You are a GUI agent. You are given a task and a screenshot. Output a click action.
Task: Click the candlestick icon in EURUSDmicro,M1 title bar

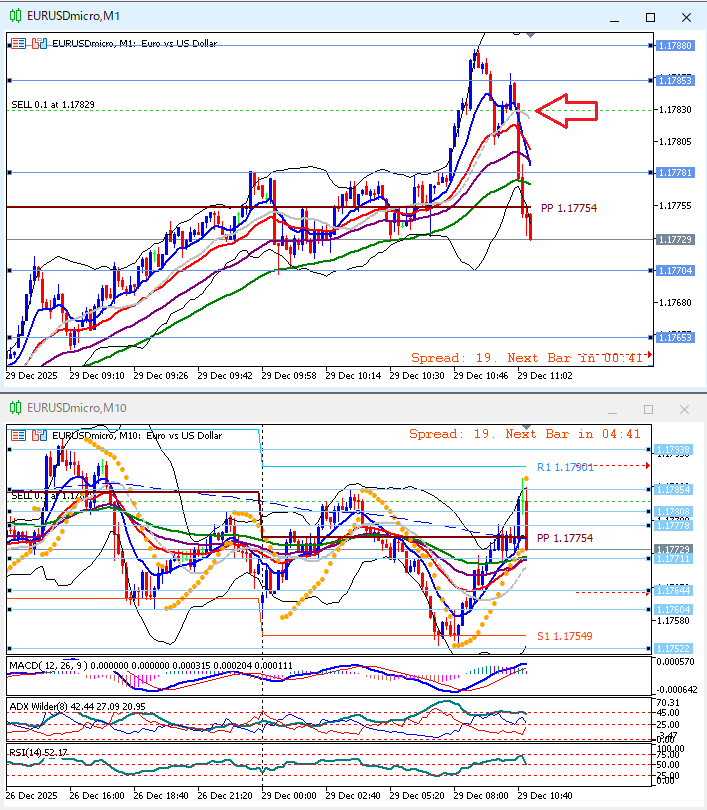(15, 16)
